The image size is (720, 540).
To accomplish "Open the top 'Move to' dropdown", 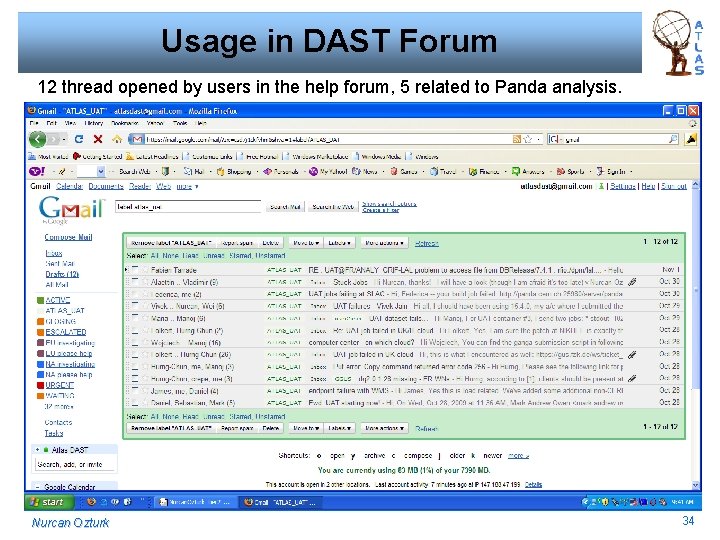I will click(x=306, y=242).
